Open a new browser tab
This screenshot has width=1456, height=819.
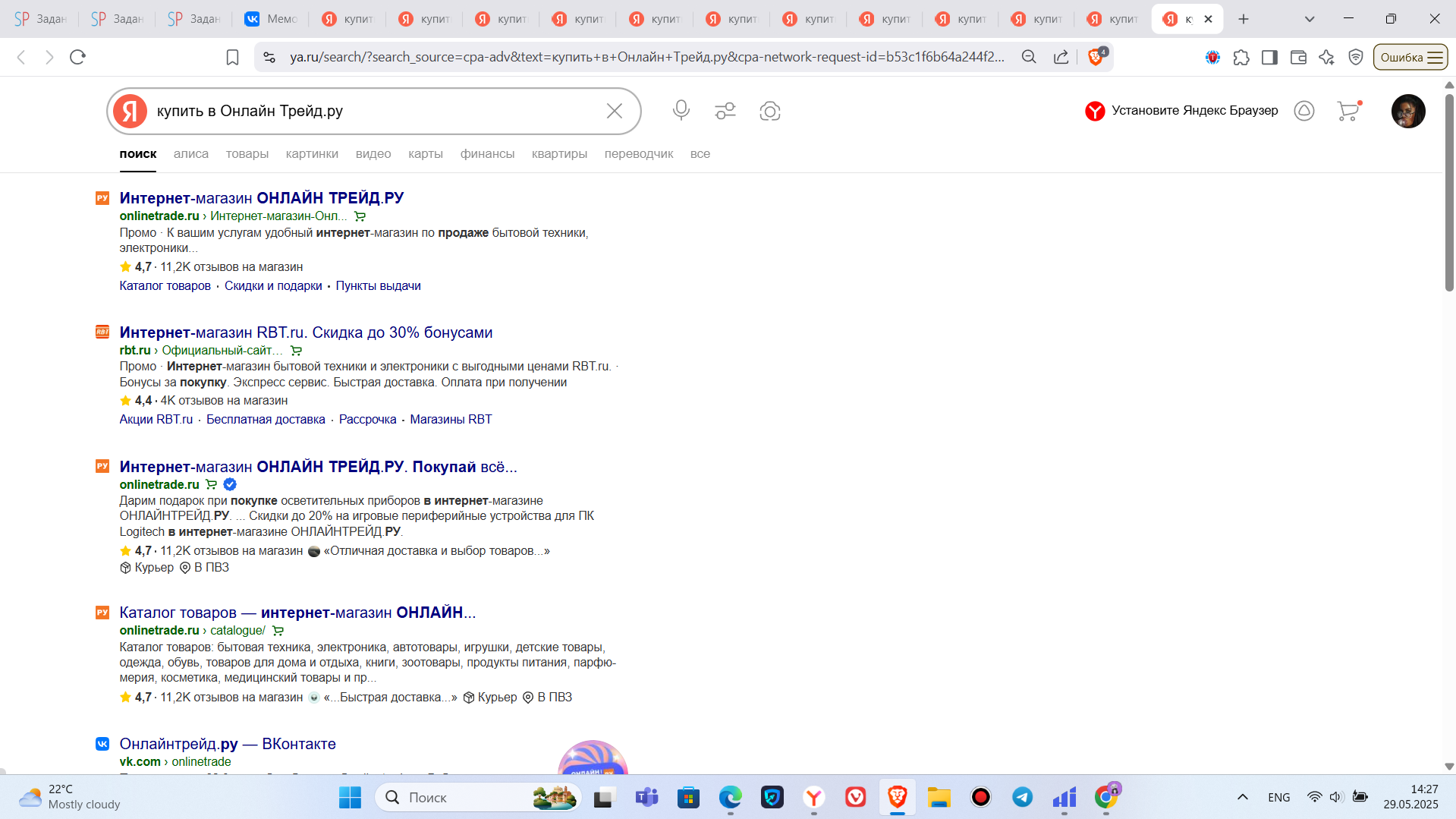tap(1244, 19)
